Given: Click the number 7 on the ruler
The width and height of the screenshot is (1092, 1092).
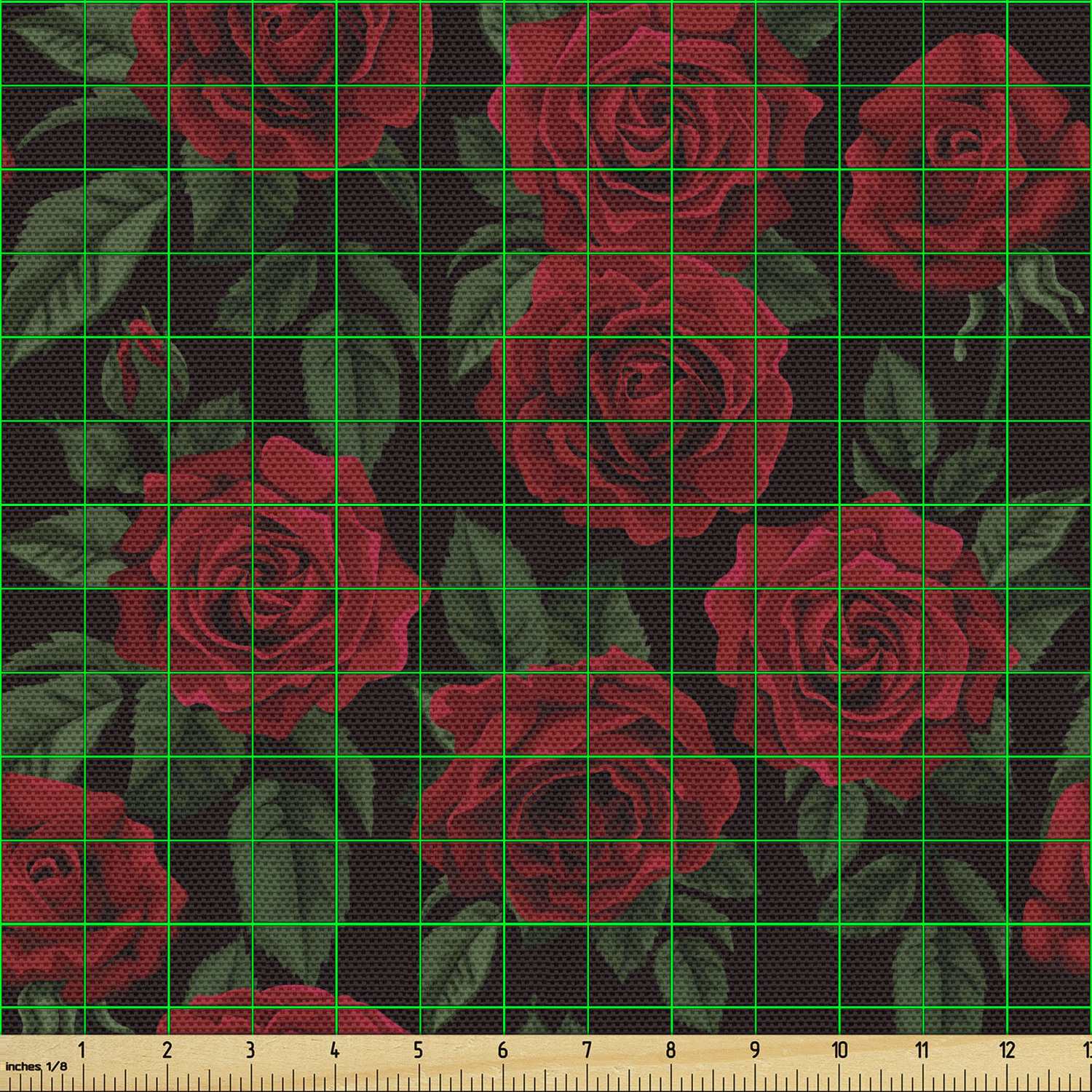Looking at the screenshot, I should click(x=587, y=1050).
